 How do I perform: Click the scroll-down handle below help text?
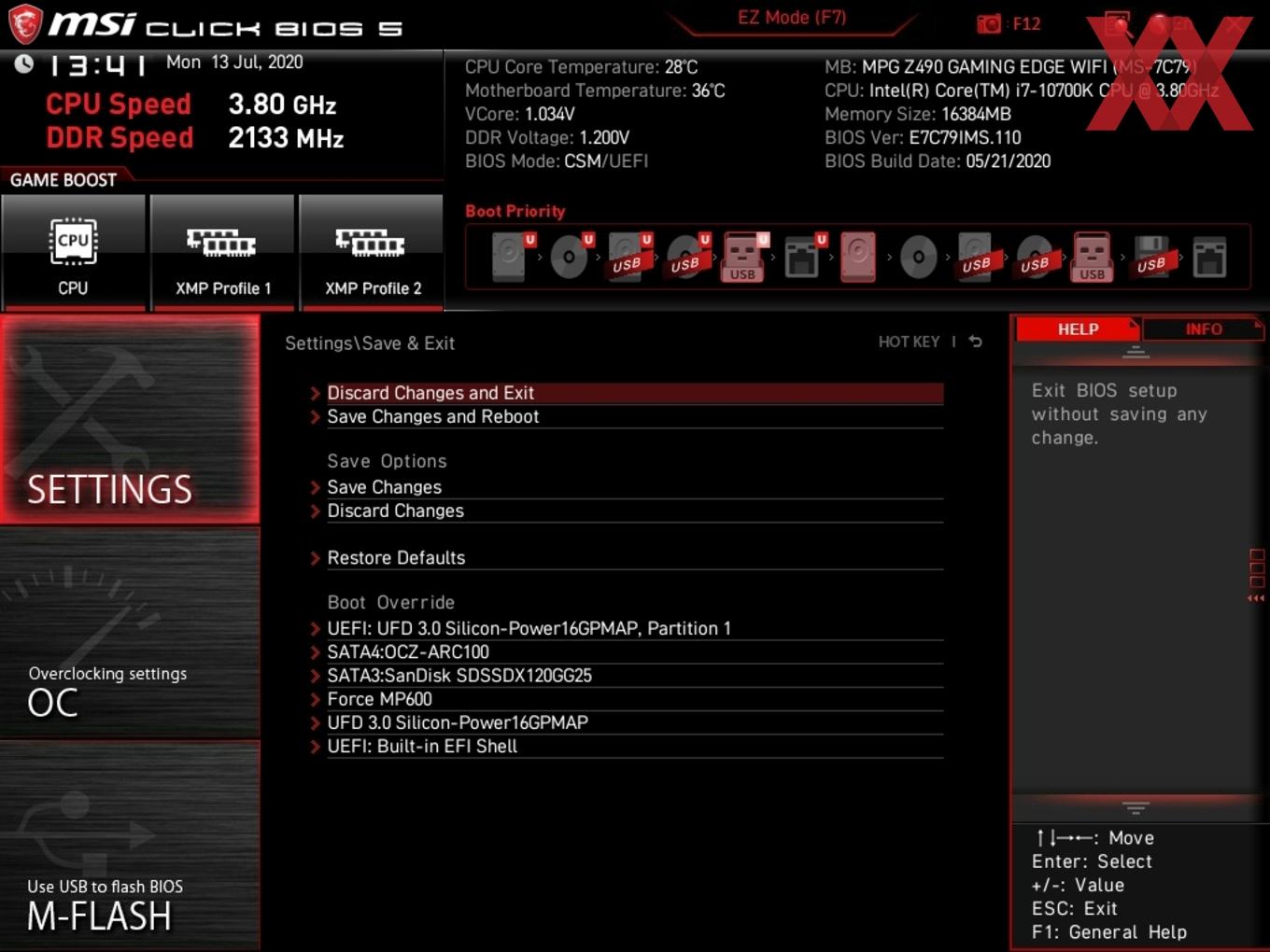(1136, 807)
